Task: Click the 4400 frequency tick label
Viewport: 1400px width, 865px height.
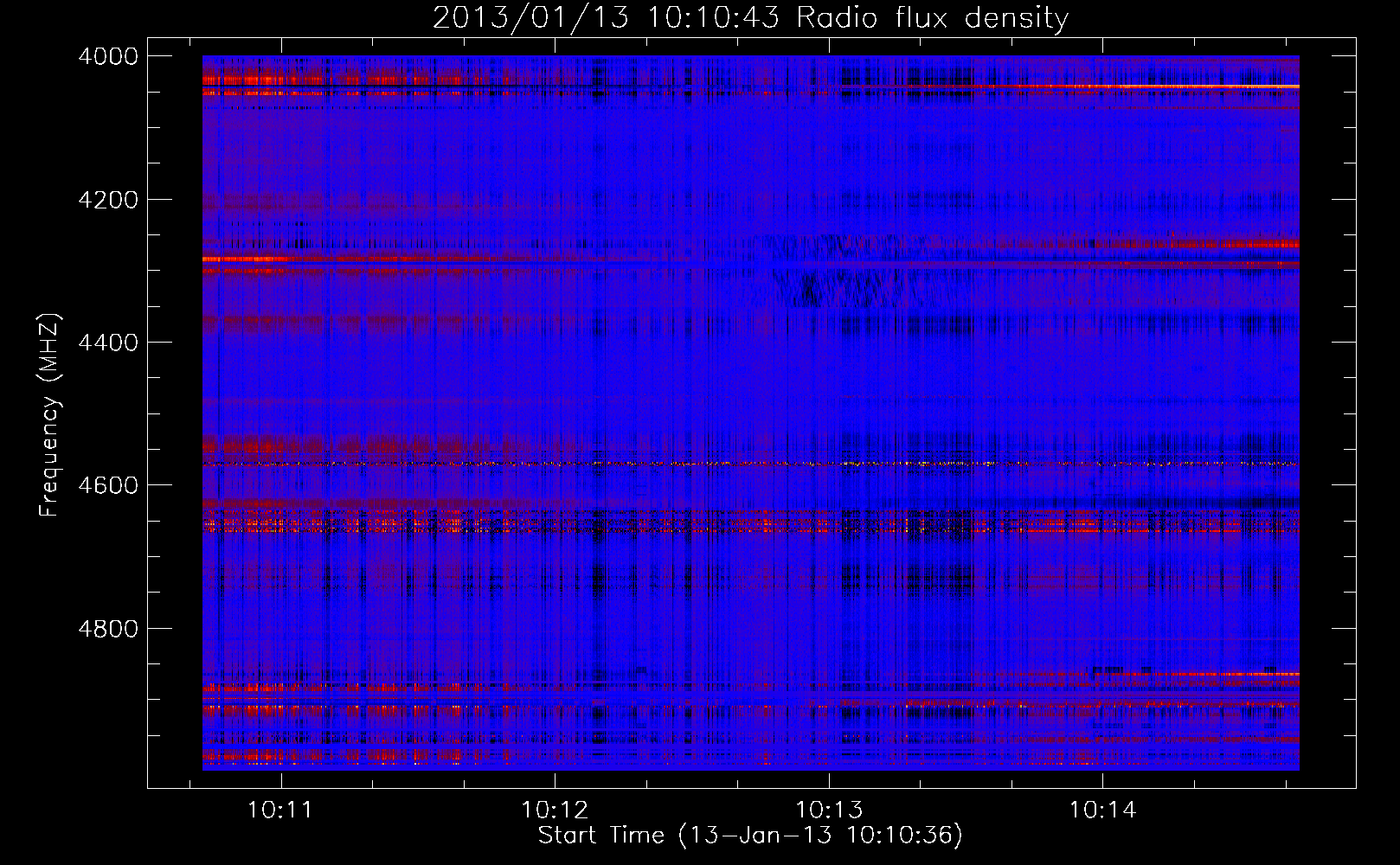Action: (108, 343)
